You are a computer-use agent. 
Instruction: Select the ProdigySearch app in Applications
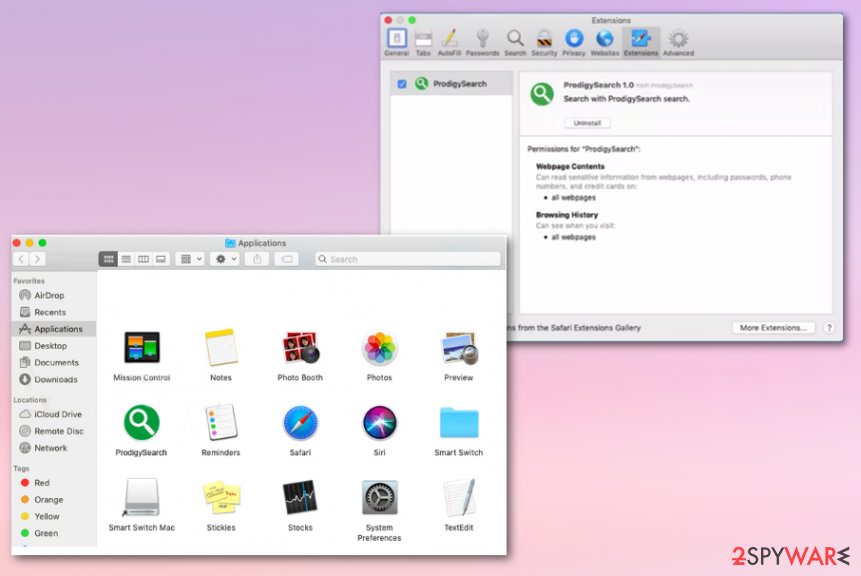click(x=142, y=422)
